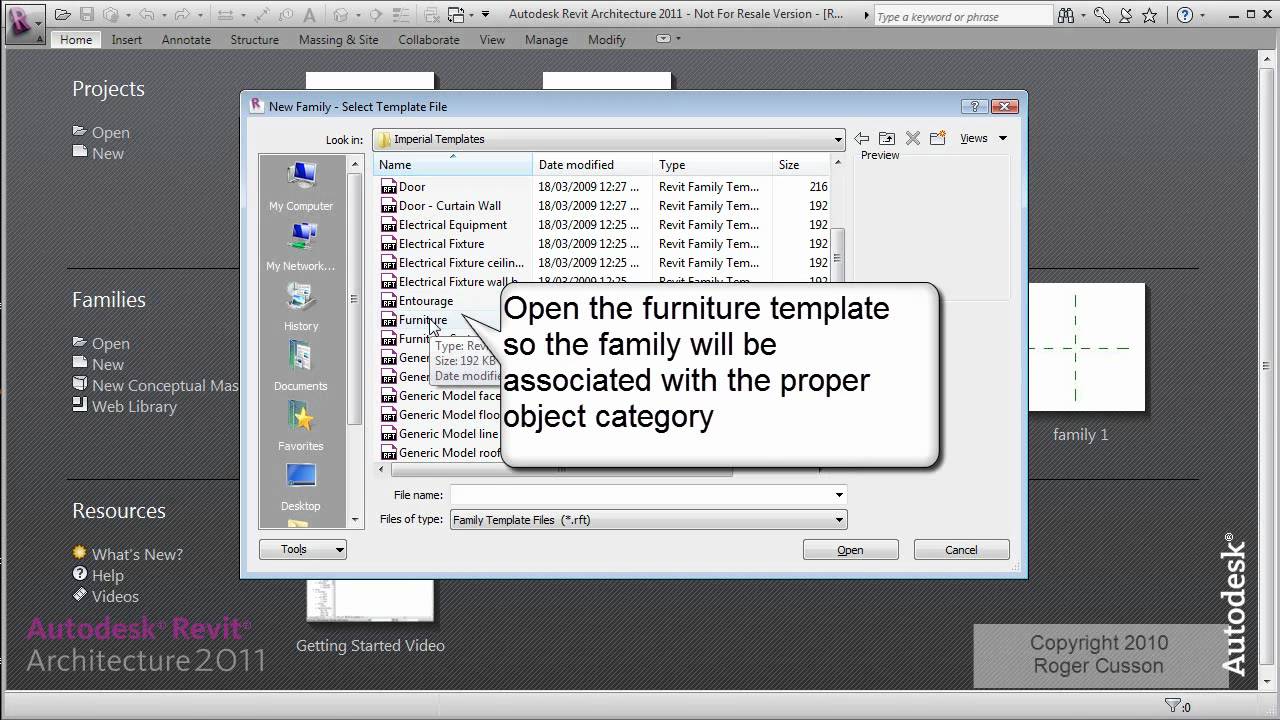Click the Back arrow icon in dialog

point(861,139)
